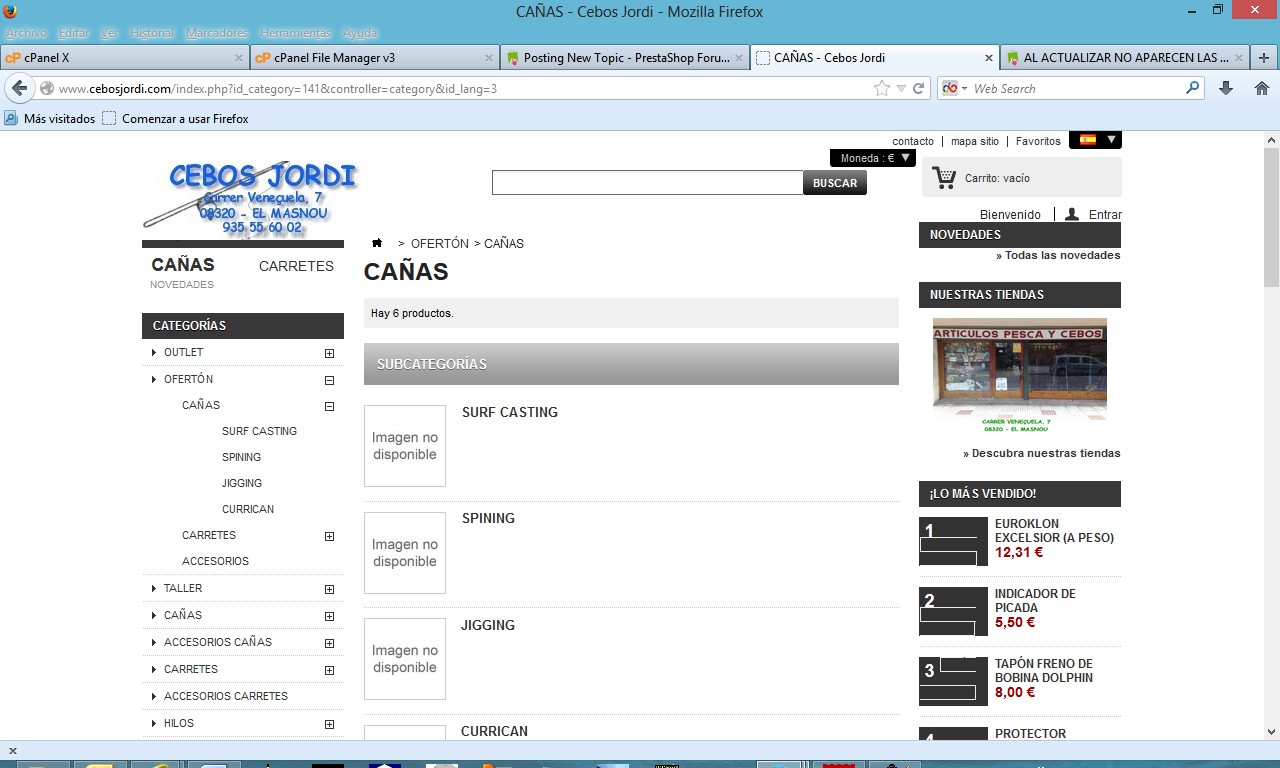Screen dimensions: 1280x768
Task: Open the shopping cart icon
Action: (x=943, y=178)
